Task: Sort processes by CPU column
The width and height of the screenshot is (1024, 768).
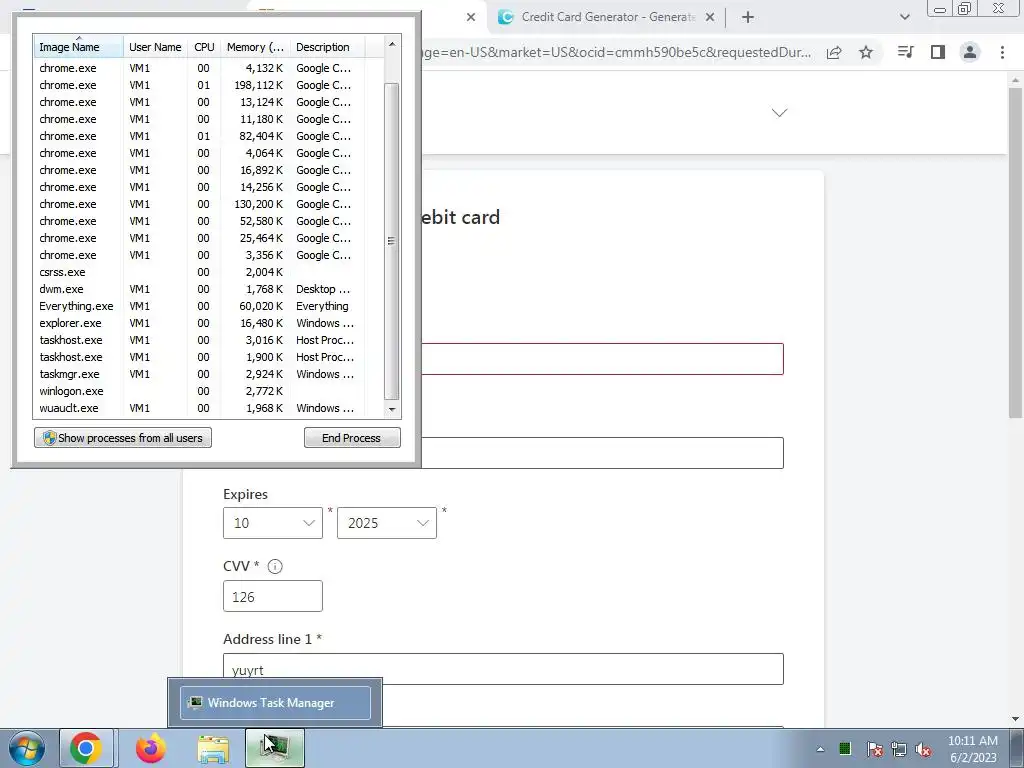Action: point(204,47)
